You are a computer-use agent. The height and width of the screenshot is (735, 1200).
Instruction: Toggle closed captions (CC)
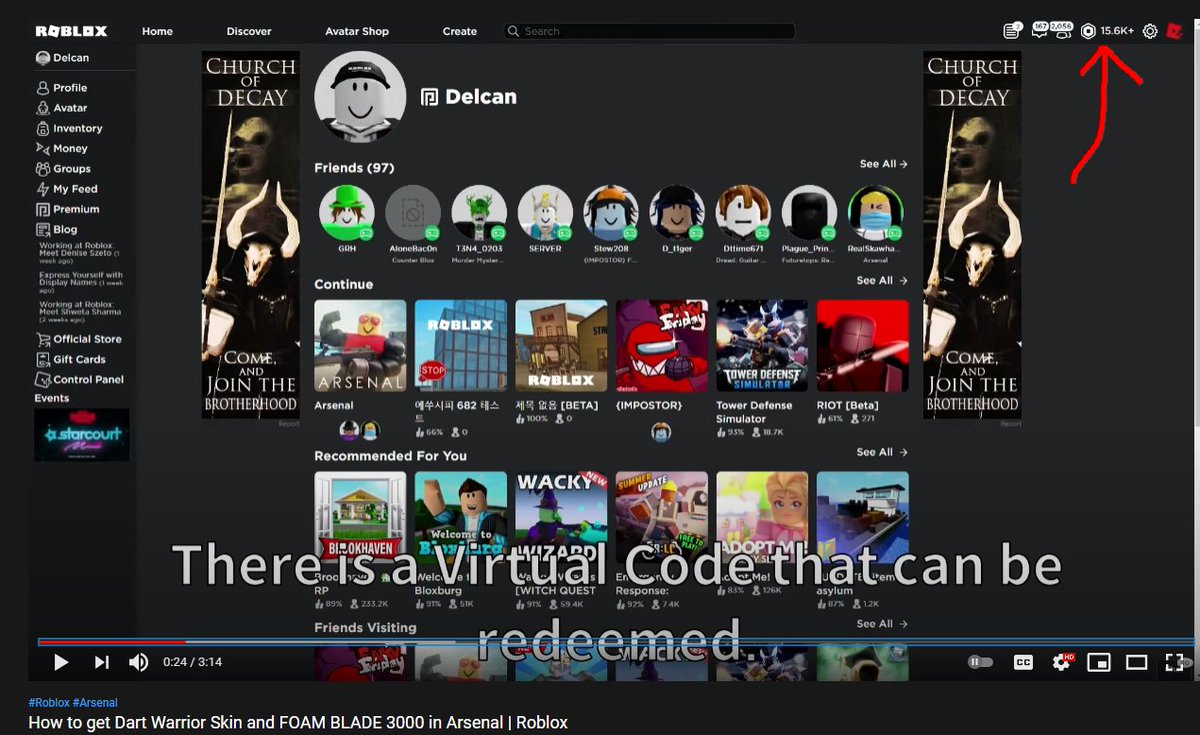coord(1023,662)
